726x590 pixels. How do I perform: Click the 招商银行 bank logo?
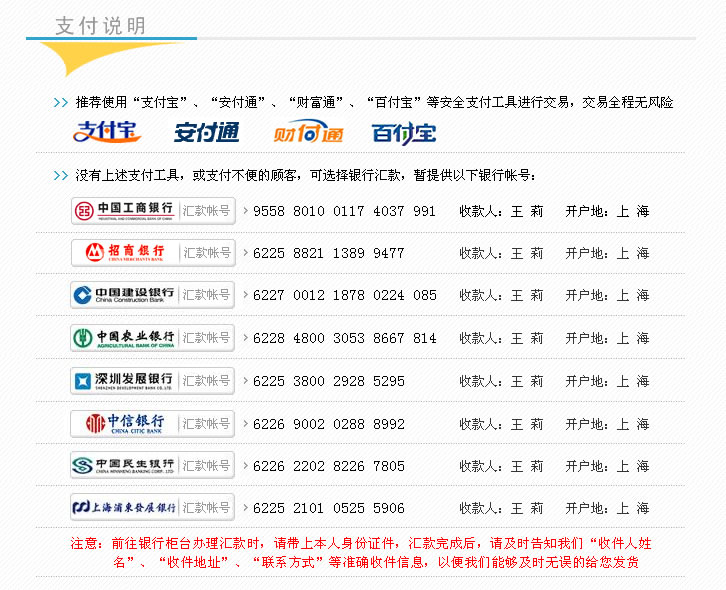point(125,253)
